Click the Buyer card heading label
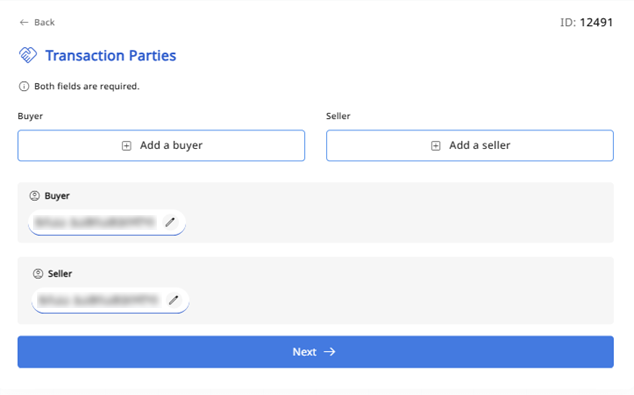This screenshot has height=395, width=634. [x=57, y=196]
